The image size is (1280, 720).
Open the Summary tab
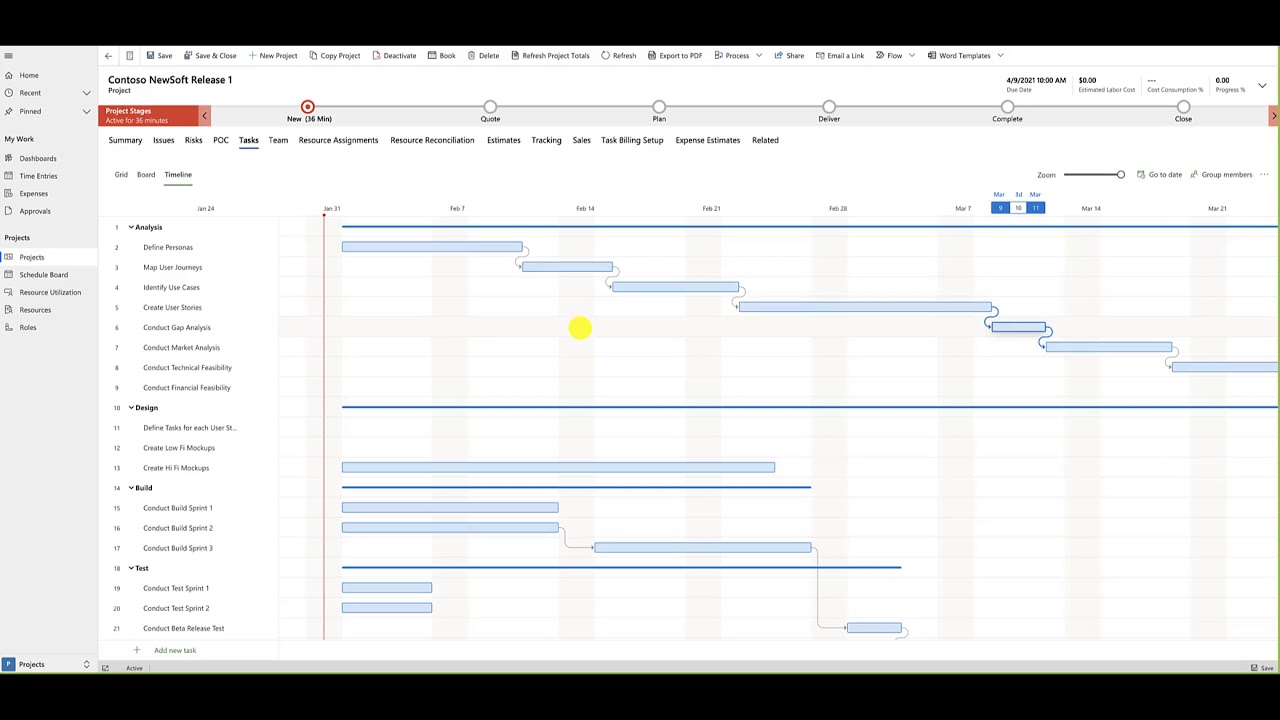[x=125, y=140]
